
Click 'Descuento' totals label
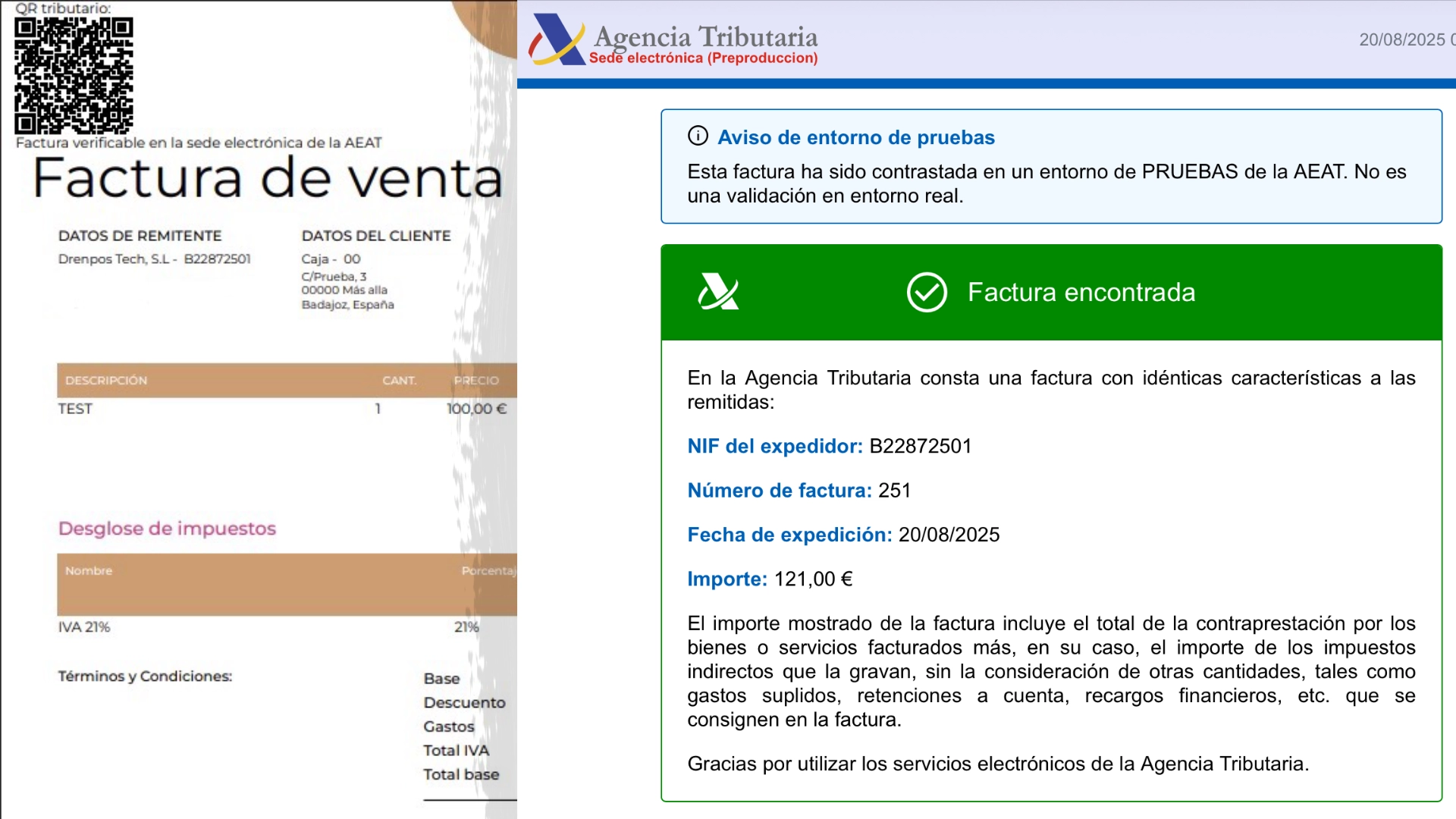point(465,703)
